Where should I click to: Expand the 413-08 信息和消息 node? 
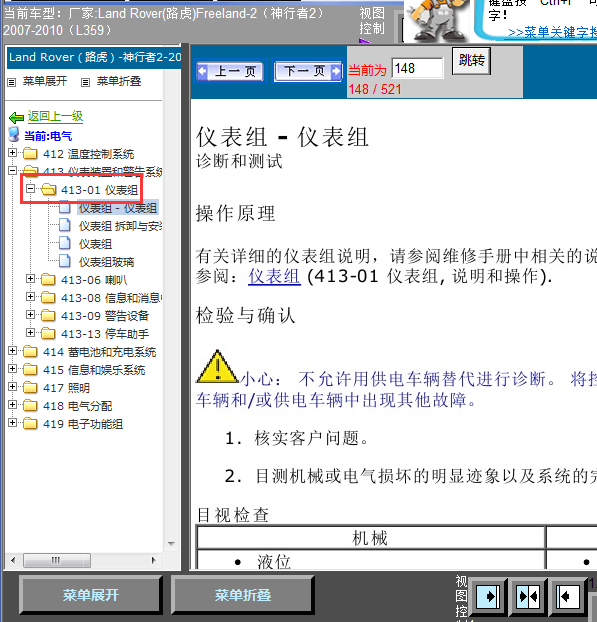tap(31, 296)
